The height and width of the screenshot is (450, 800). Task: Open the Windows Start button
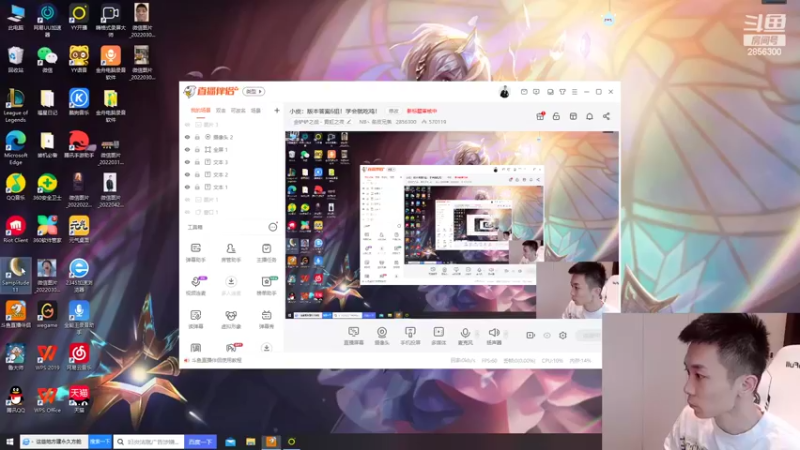9,442
